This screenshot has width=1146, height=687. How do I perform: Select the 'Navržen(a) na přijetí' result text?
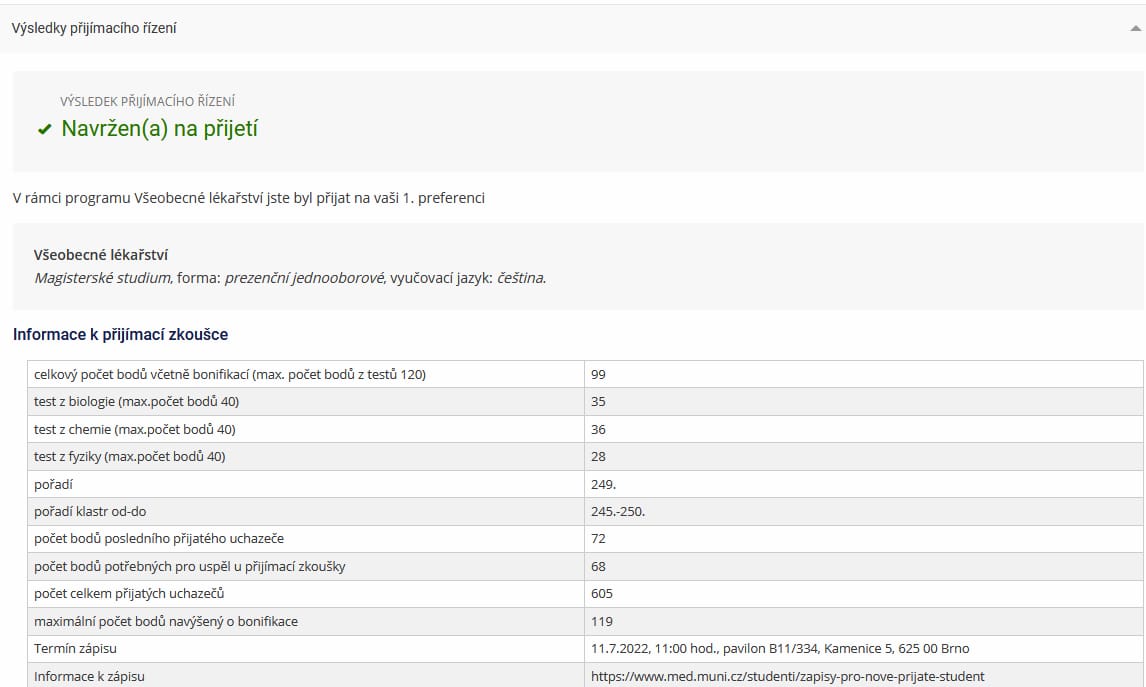pos(159,129)
